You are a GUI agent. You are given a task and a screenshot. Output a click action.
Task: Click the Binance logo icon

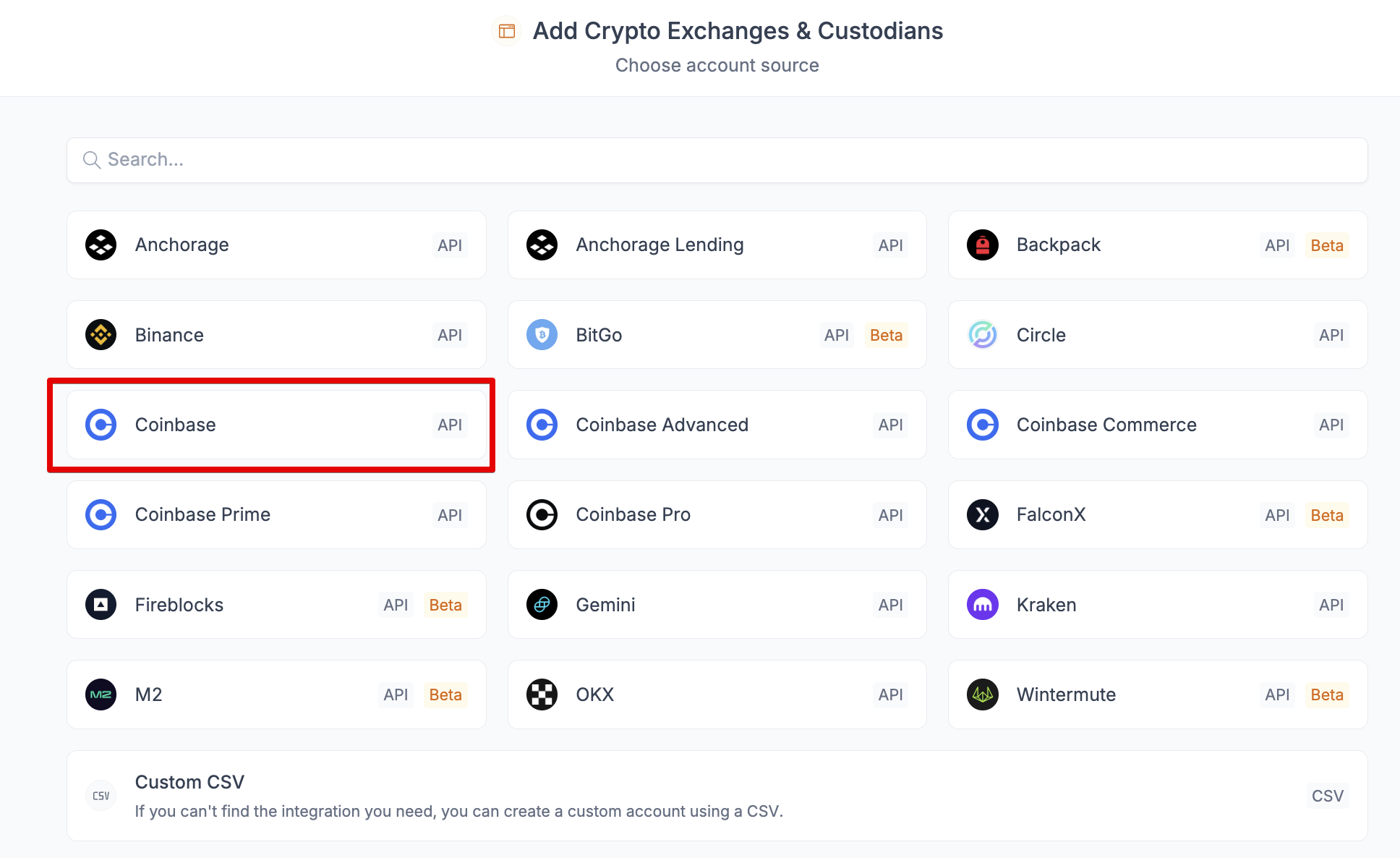click(x=101, y=335)
